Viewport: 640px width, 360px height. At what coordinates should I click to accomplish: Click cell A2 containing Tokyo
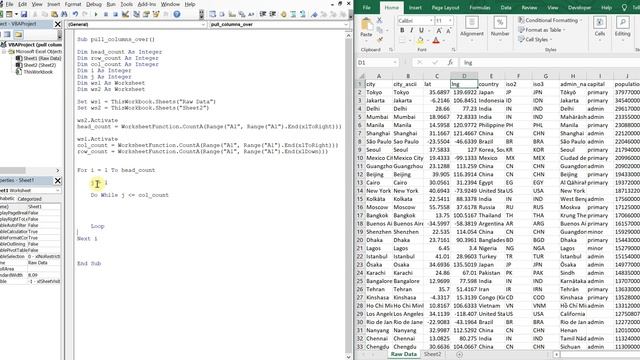coord(379,92)
